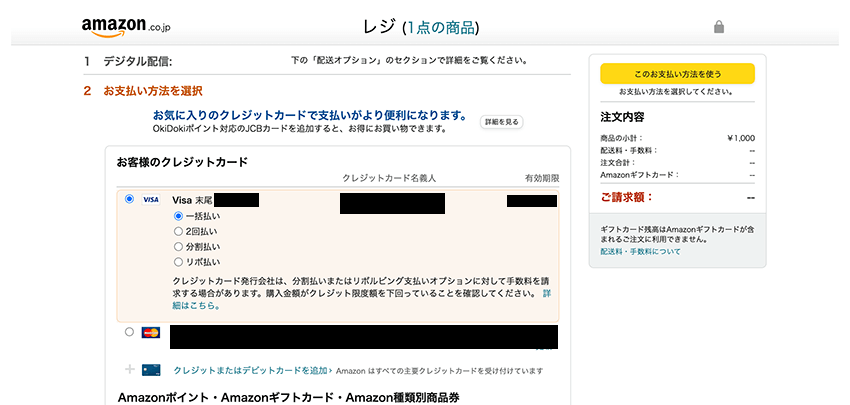Click お客様のクレジットカード heading
This screenshot has height=405, width=850.
(182, 162)
